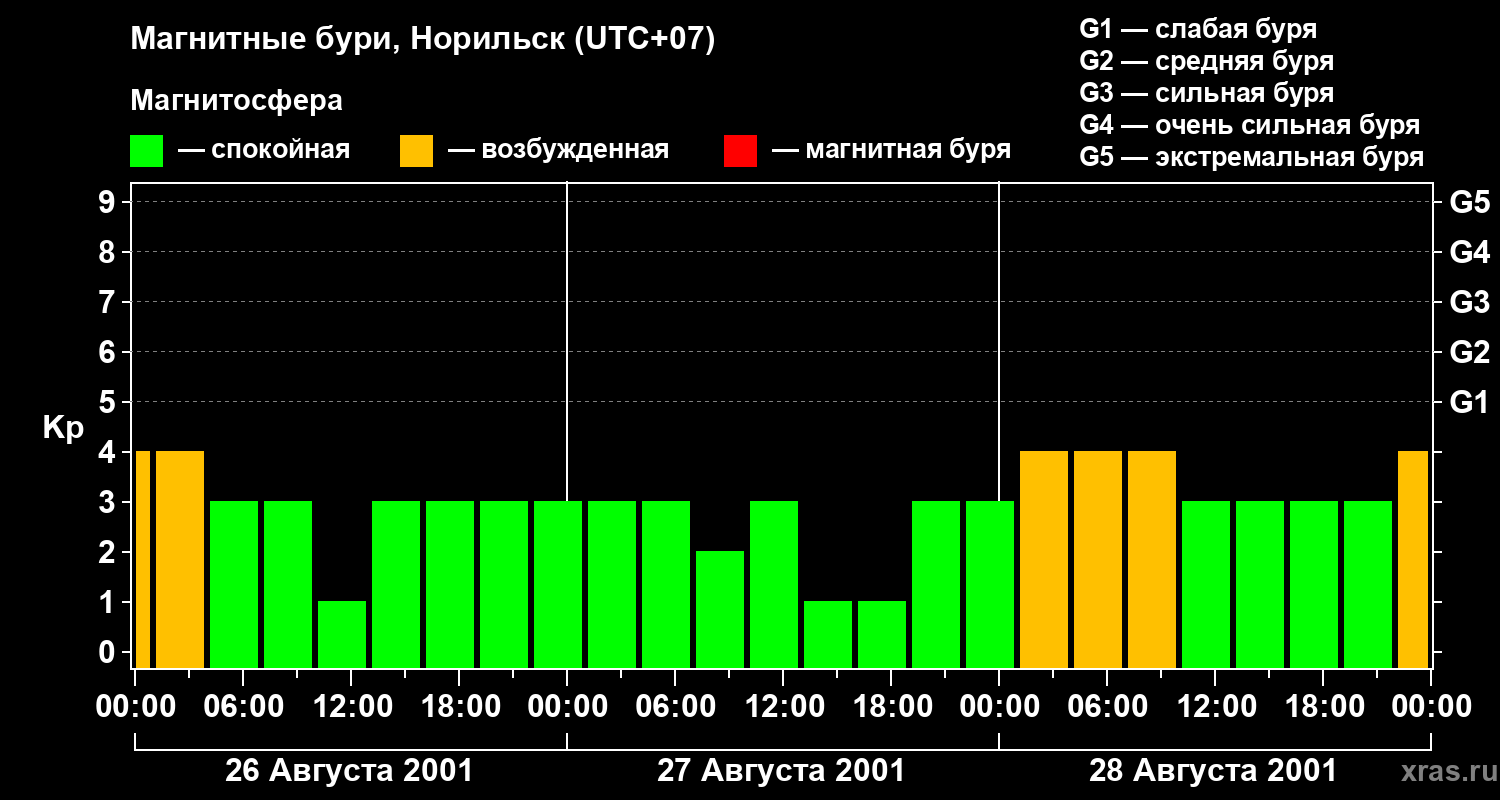
Task: Click the green bar above 18:00 on 26 Августа
Action: (450, 584)
